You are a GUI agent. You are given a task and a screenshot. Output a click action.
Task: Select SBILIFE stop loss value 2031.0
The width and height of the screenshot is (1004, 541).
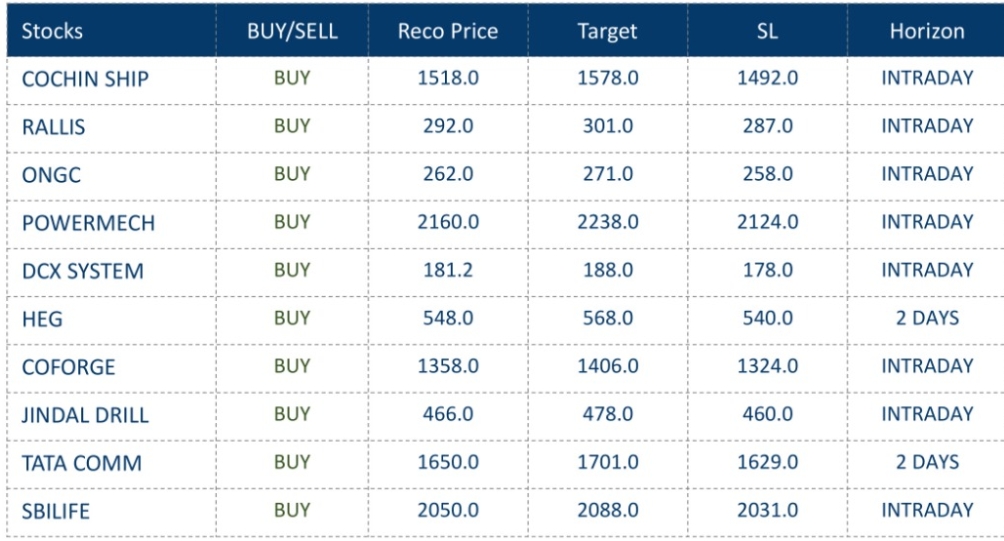[x=767, y=509]
